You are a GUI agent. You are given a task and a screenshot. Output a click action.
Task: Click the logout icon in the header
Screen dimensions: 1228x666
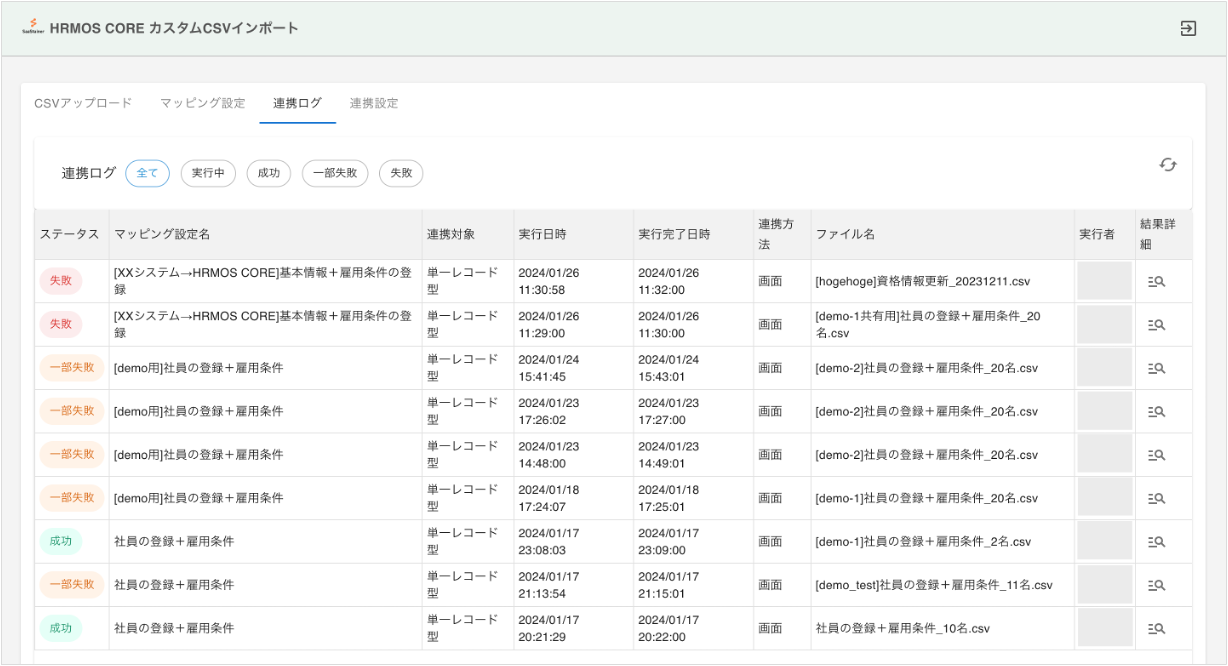(x=1188, y=28)
